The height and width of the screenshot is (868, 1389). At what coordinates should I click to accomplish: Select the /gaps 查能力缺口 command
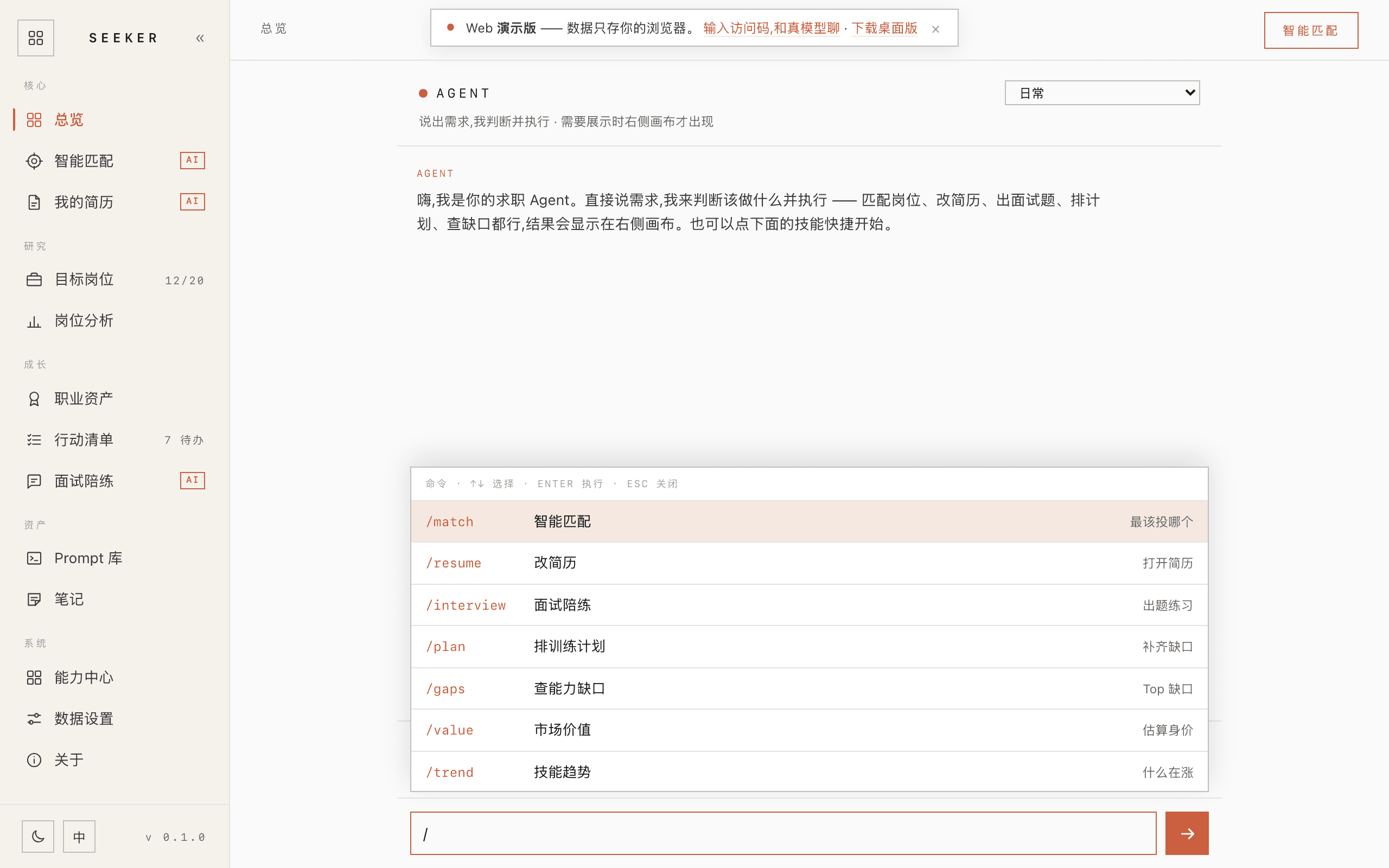[x=810, y=688]
